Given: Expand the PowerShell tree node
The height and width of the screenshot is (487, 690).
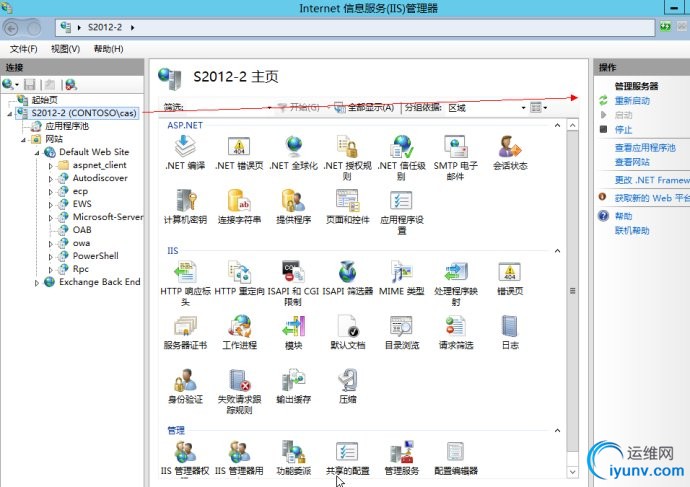Looking at the screenshot, I should (x=51, y=257).
